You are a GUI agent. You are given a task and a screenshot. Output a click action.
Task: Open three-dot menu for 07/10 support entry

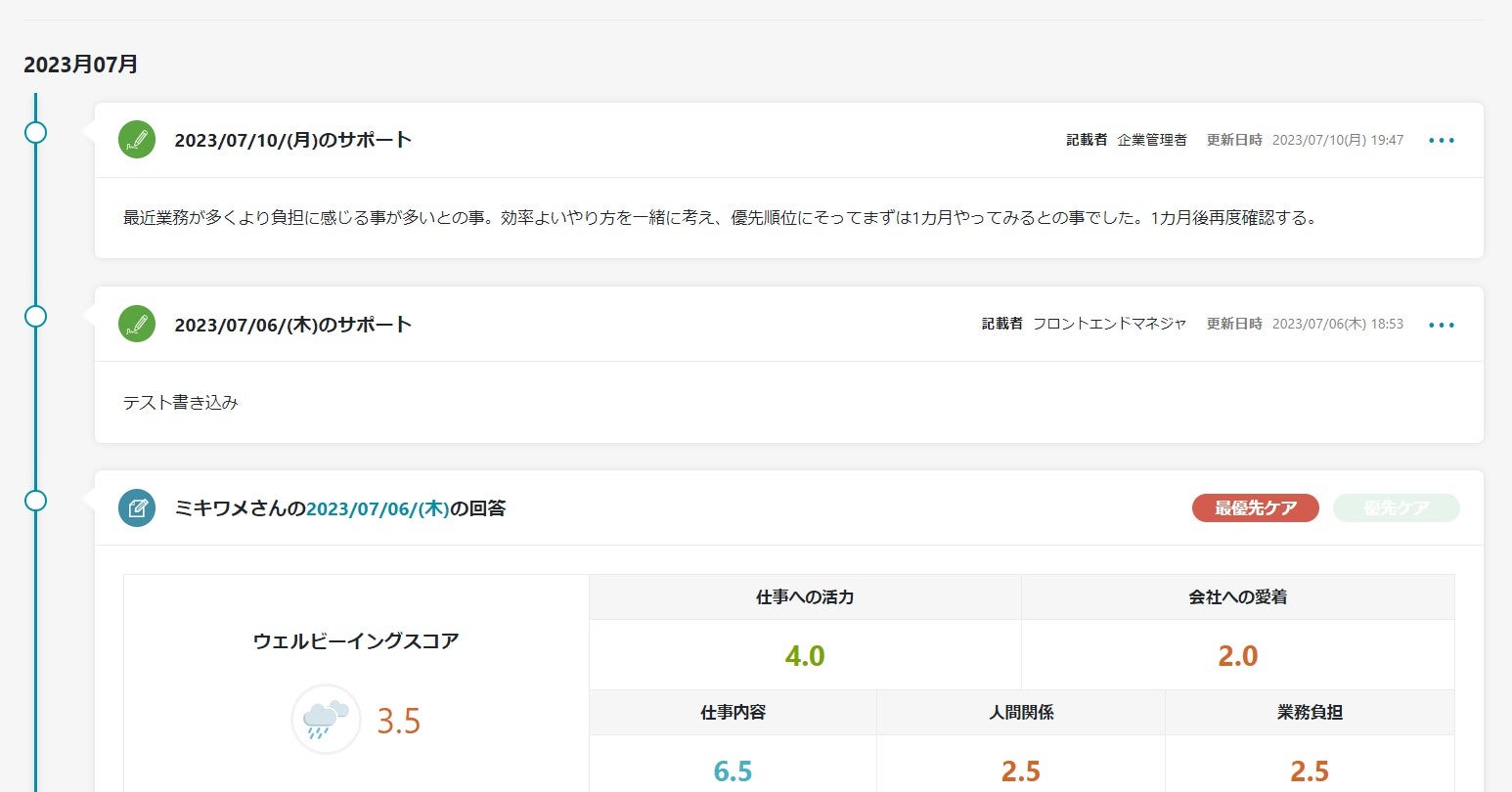coord(1442,141)
